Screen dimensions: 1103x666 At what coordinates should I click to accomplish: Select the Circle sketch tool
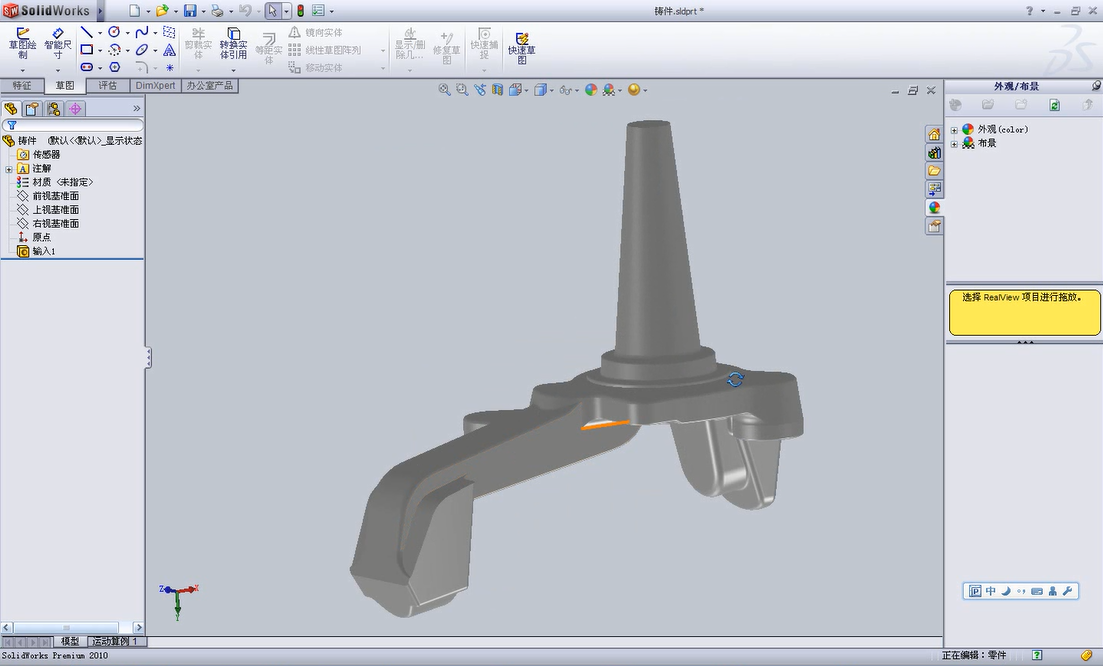[x=114, y=32]
